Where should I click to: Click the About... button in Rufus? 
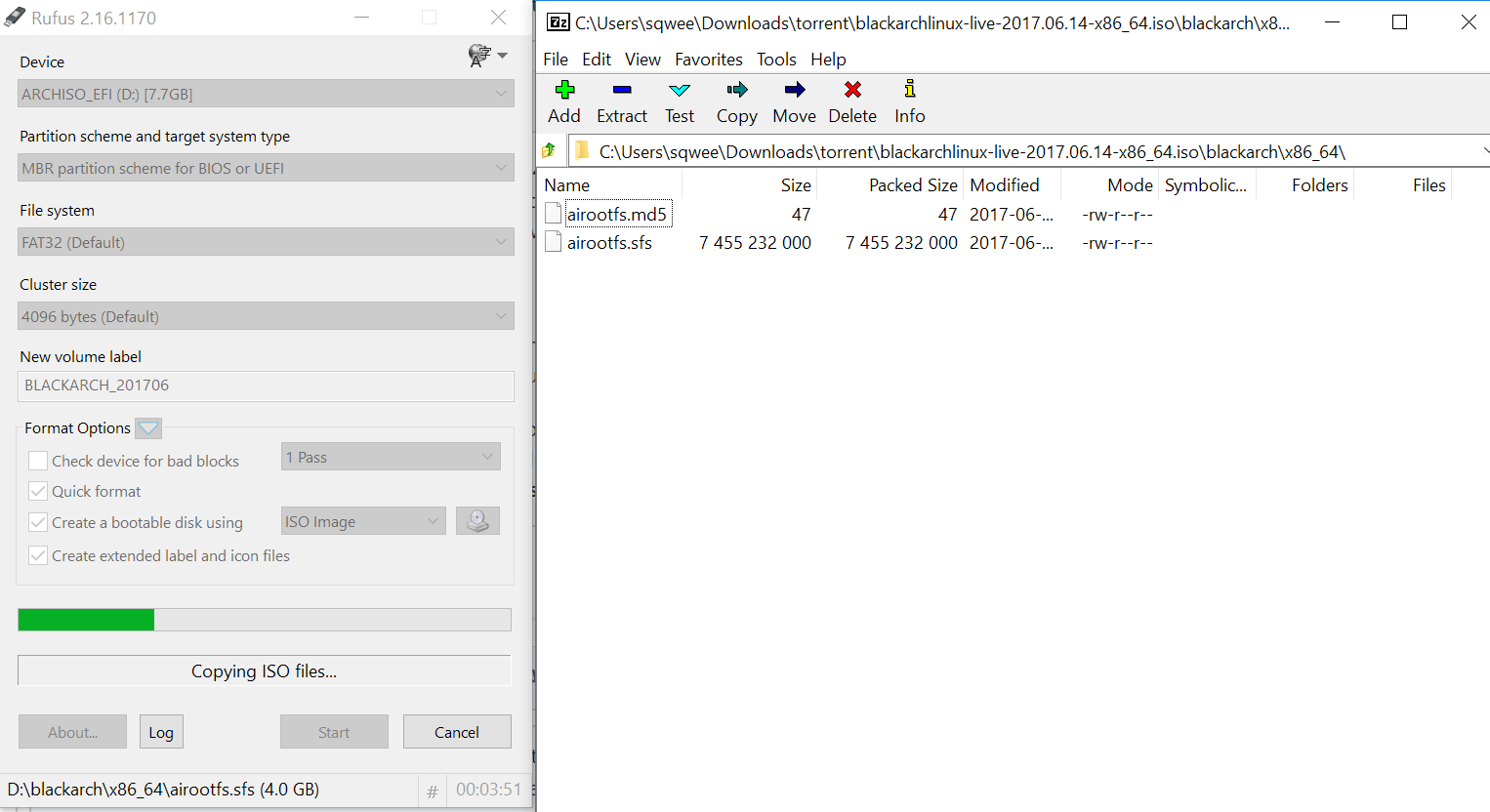pyautogui.click(x=72, y=732)
